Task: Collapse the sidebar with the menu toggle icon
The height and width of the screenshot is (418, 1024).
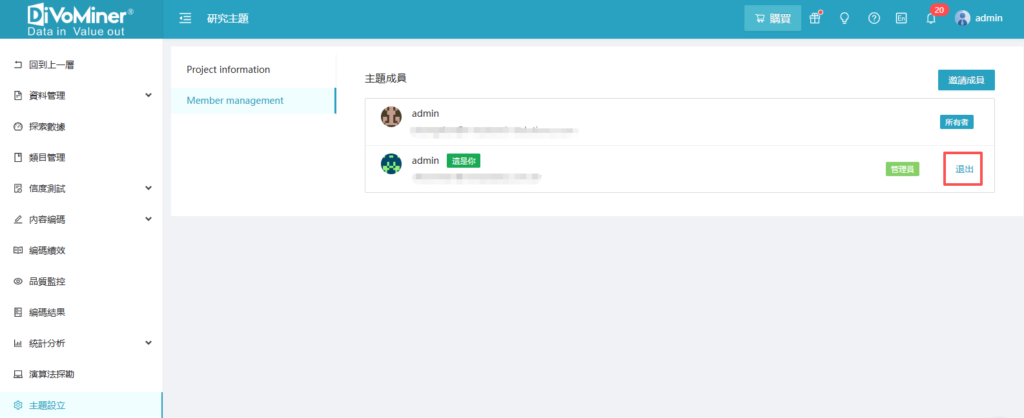Action: 185,18
